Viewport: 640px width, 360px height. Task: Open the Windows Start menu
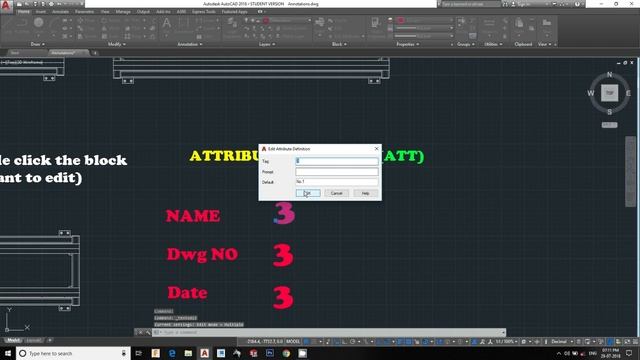click(8, 353)
